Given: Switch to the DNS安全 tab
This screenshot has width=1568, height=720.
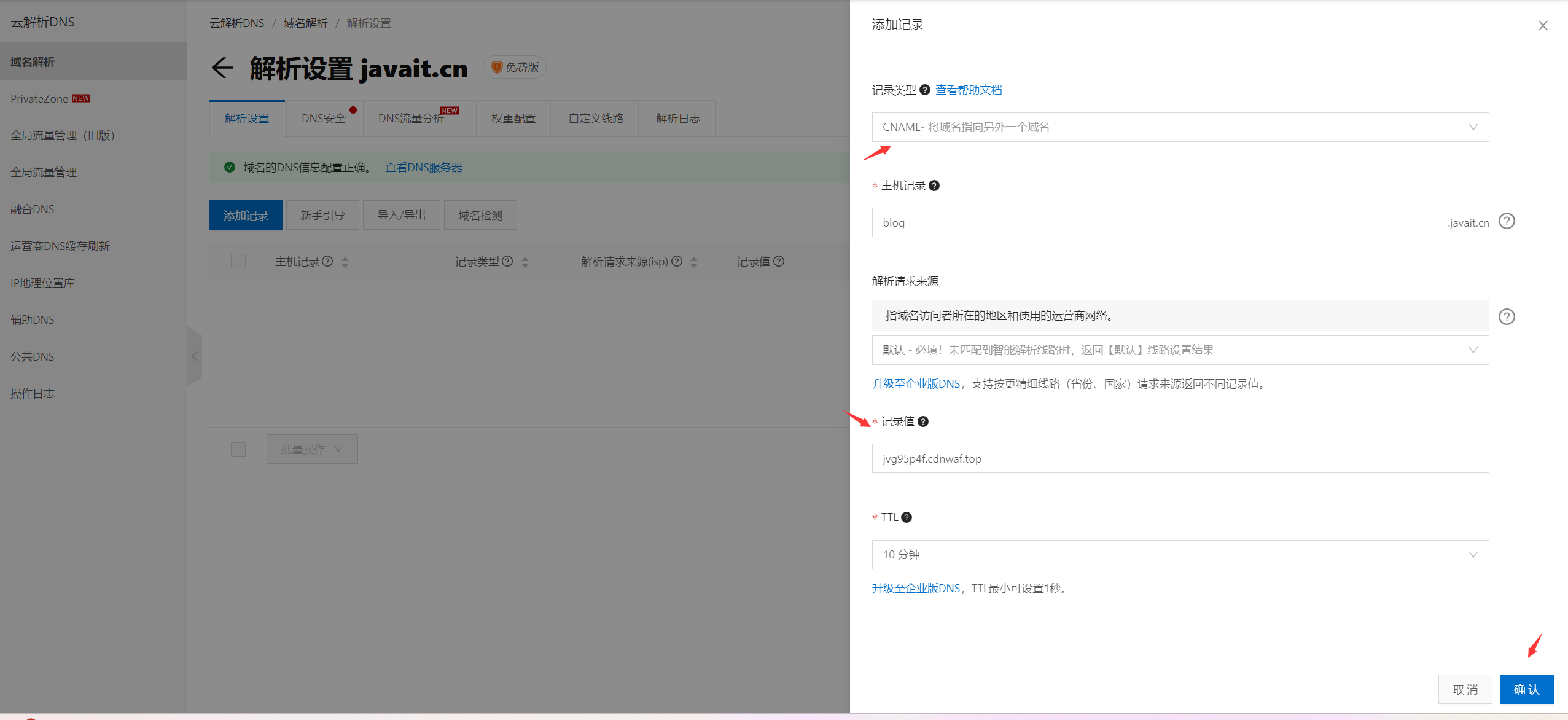Looking at the screenshot, I should coord(323,118).
